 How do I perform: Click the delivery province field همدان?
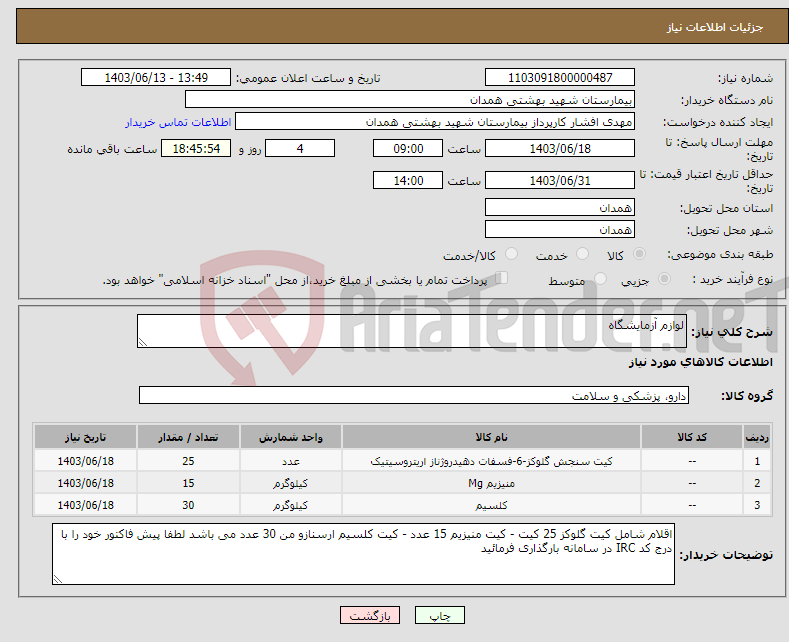click(x=560, y=207)
